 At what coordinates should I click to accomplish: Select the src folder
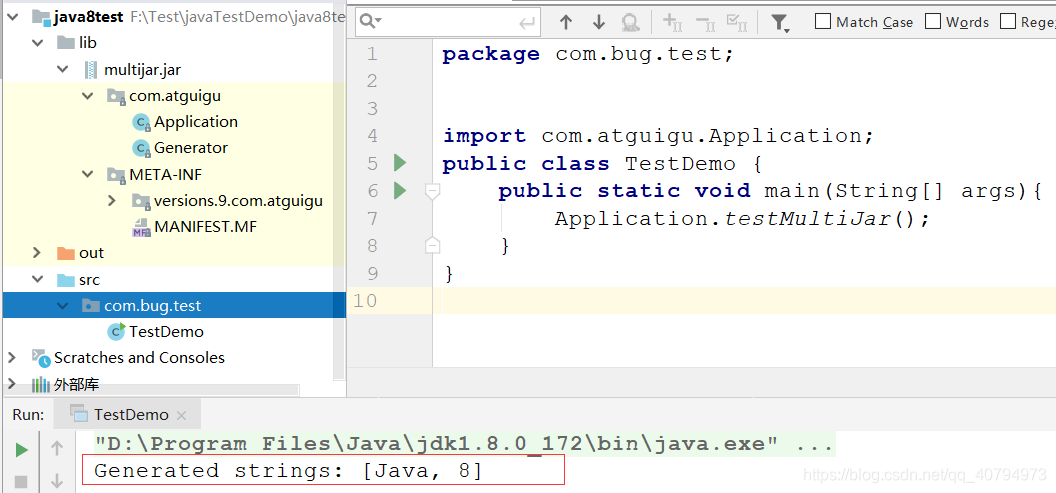click(x=89, y=280)
